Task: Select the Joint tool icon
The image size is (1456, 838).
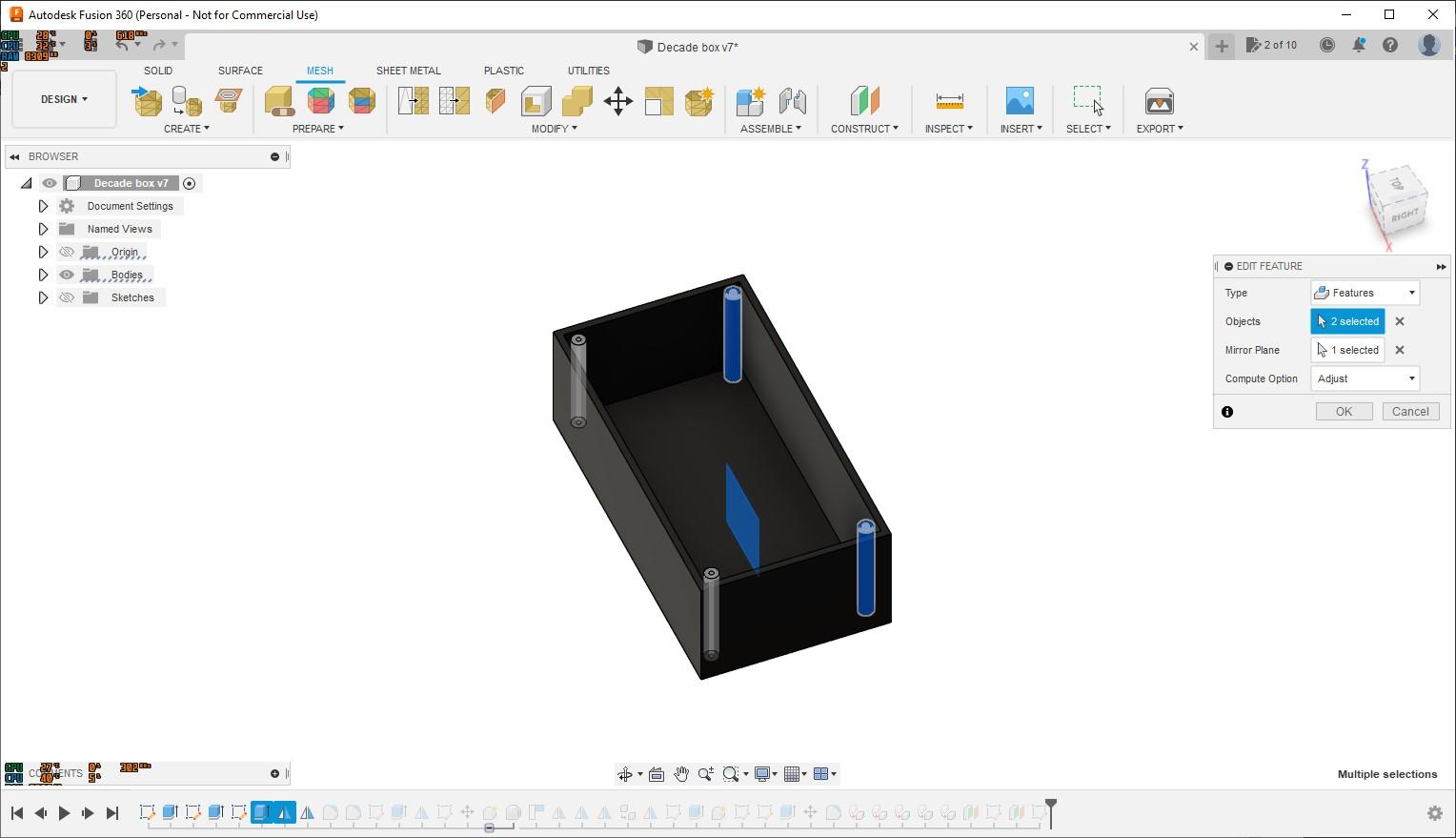Action: click(793, 101)
